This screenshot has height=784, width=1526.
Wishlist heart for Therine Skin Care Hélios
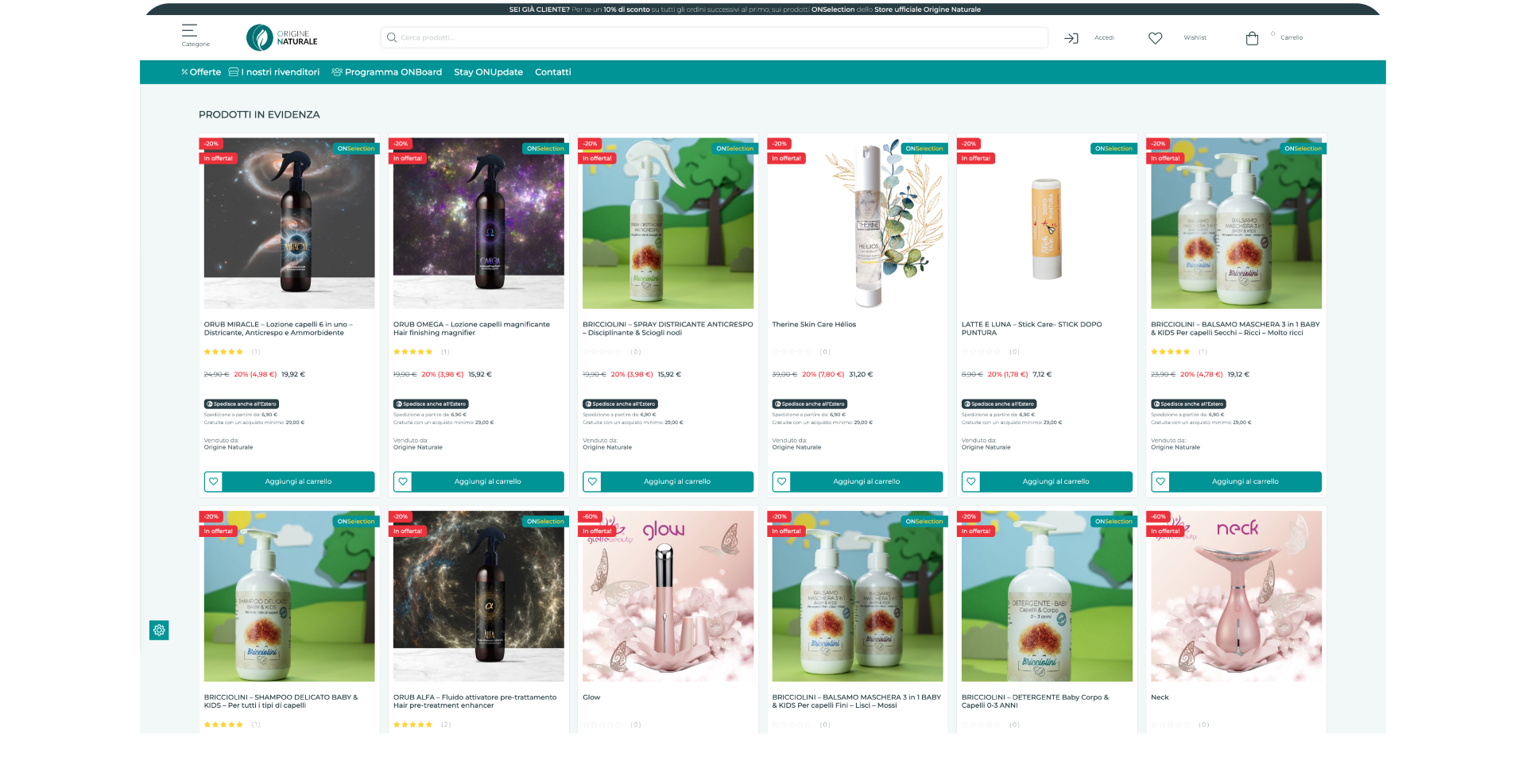click(781, 481)
